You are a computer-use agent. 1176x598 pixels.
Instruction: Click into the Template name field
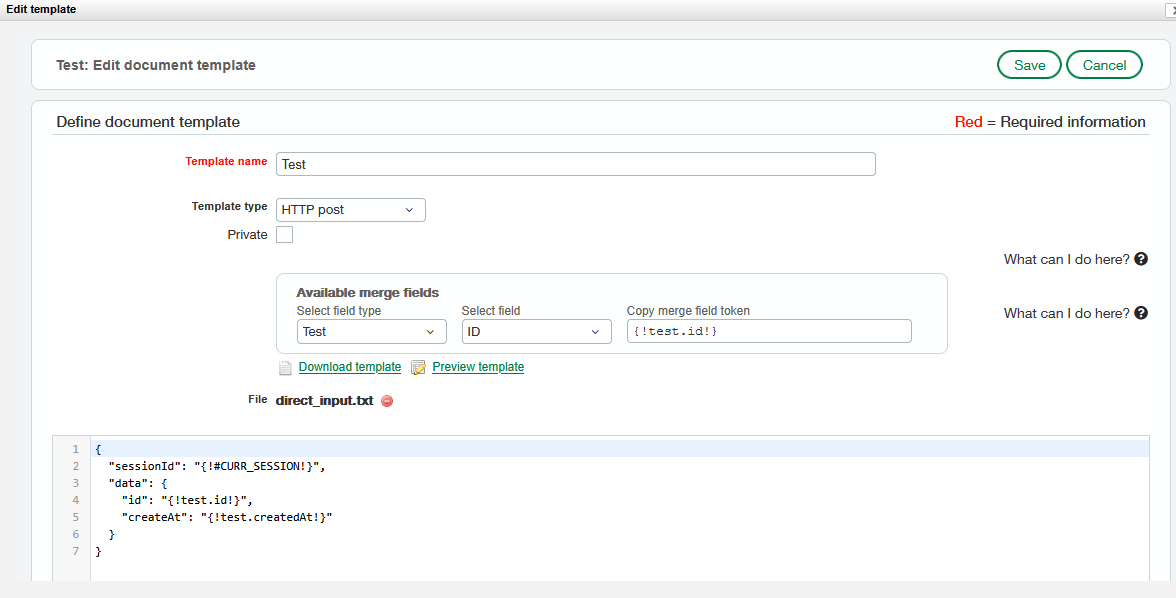click(x=575, y=164)
